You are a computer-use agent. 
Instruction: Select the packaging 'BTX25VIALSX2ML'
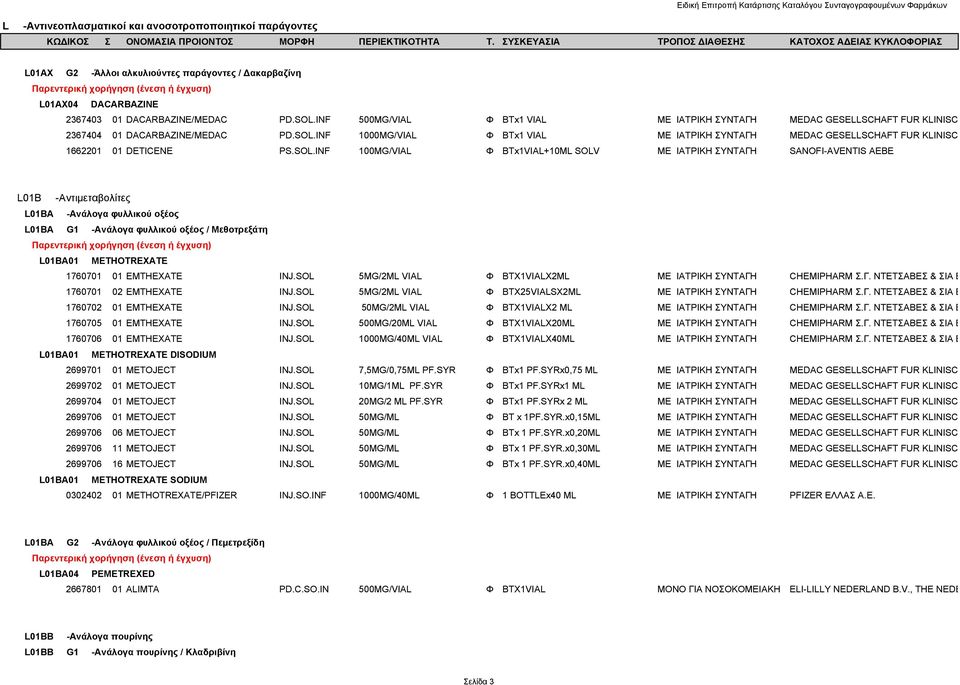click(541, 292)
